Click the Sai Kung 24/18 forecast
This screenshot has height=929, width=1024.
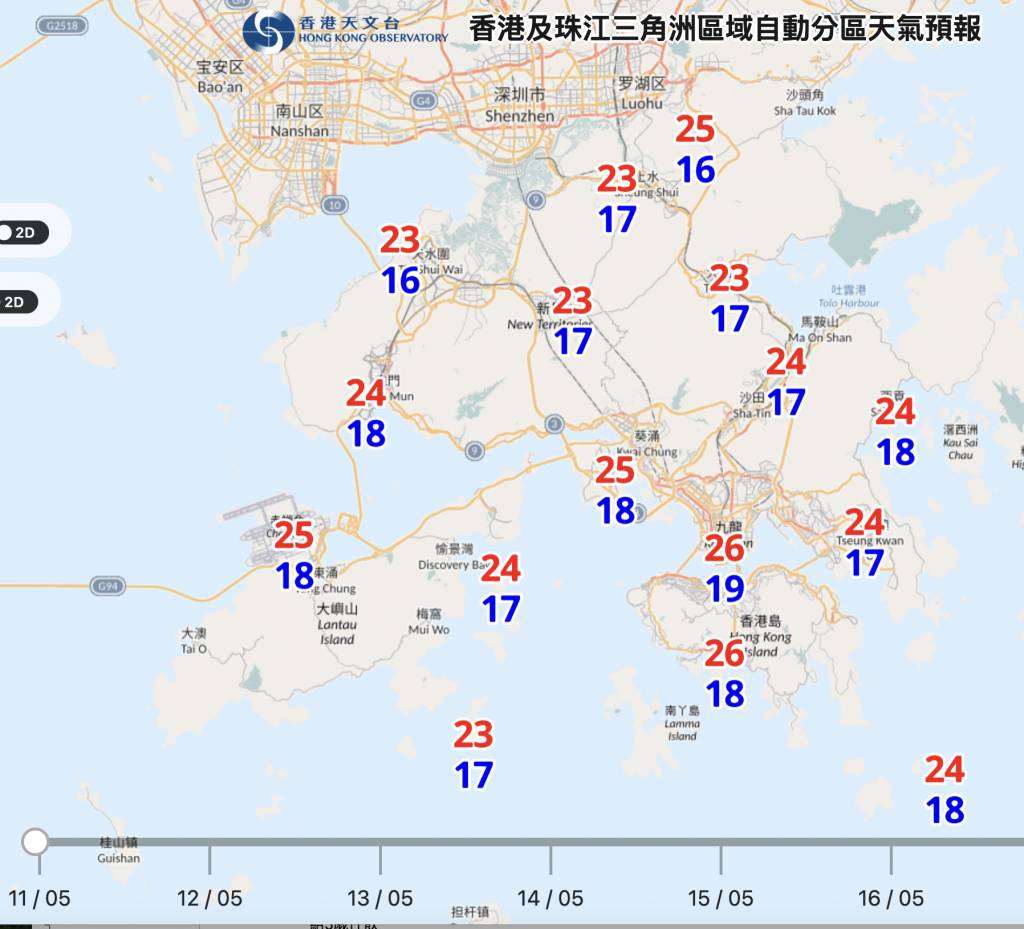[x=896, y=432]
